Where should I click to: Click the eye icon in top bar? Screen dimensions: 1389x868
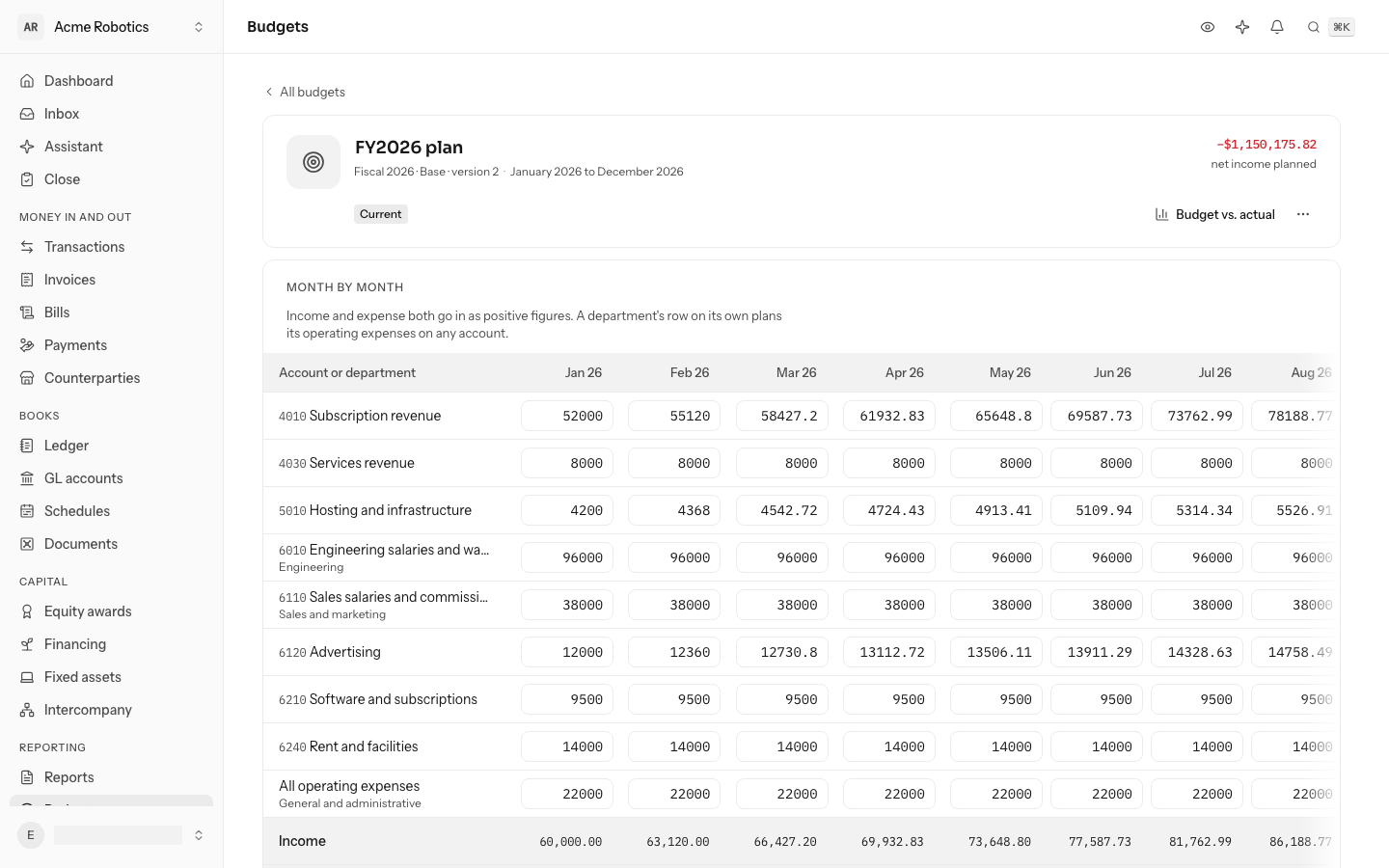click(1208, 27)
